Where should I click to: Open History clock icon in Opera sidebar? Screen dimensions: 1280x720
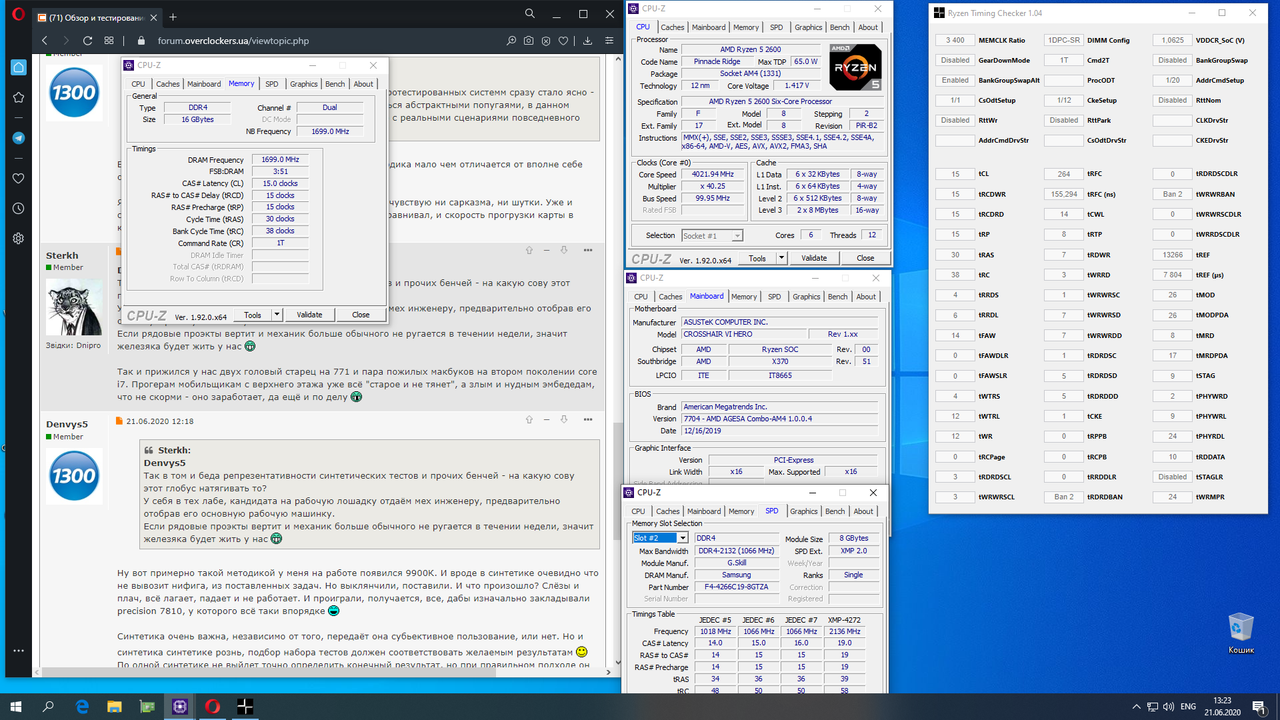[18, 209]
